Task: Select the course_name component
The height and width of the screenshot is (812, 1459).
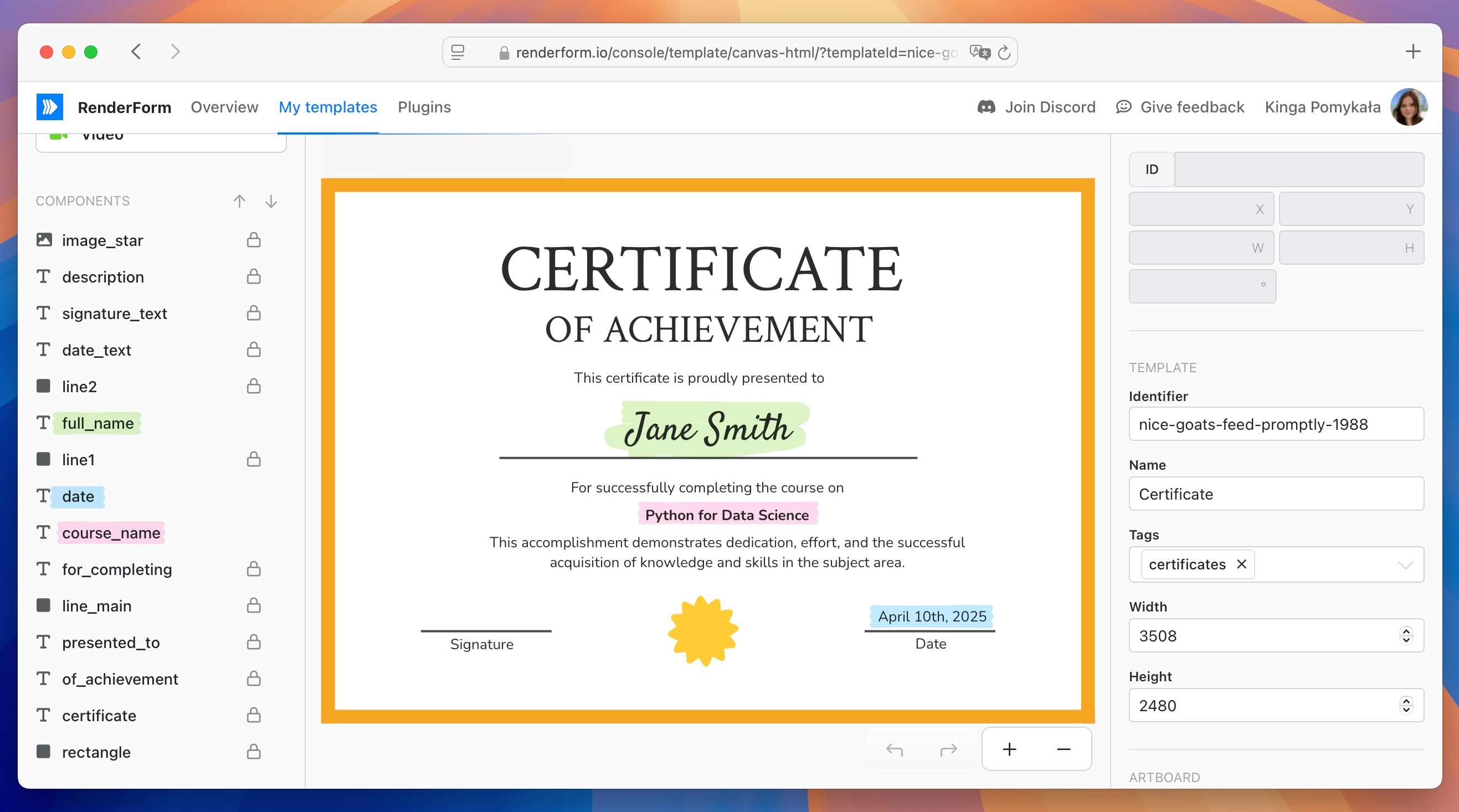Action: coord(111,533)
